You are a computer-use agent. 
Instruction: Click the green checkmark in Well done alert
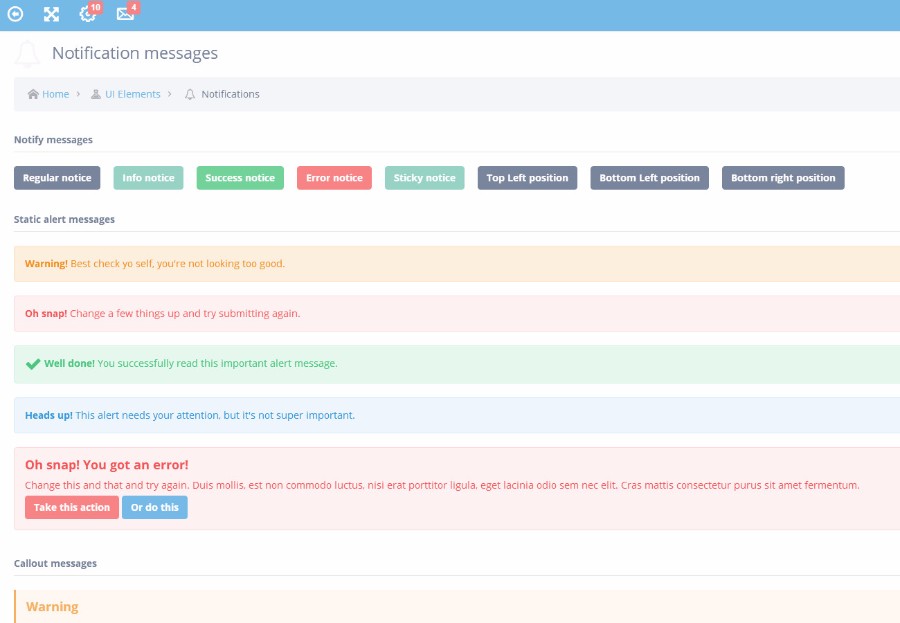click(33, 364)
